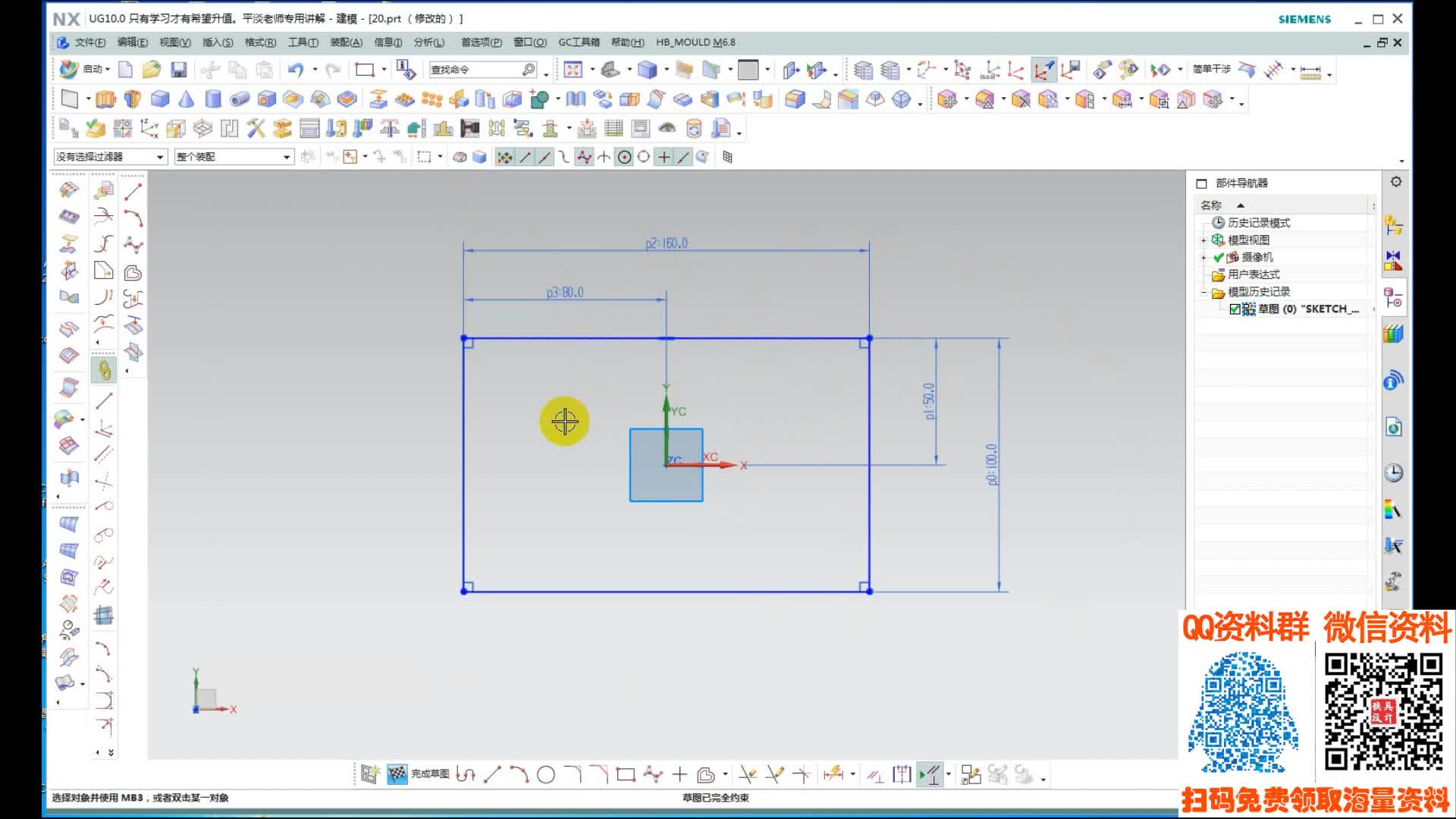Viewport: 1456px width, 819px height.
Task: Click the History clock tab in resource bar
Action: [x=1393, y=473]
